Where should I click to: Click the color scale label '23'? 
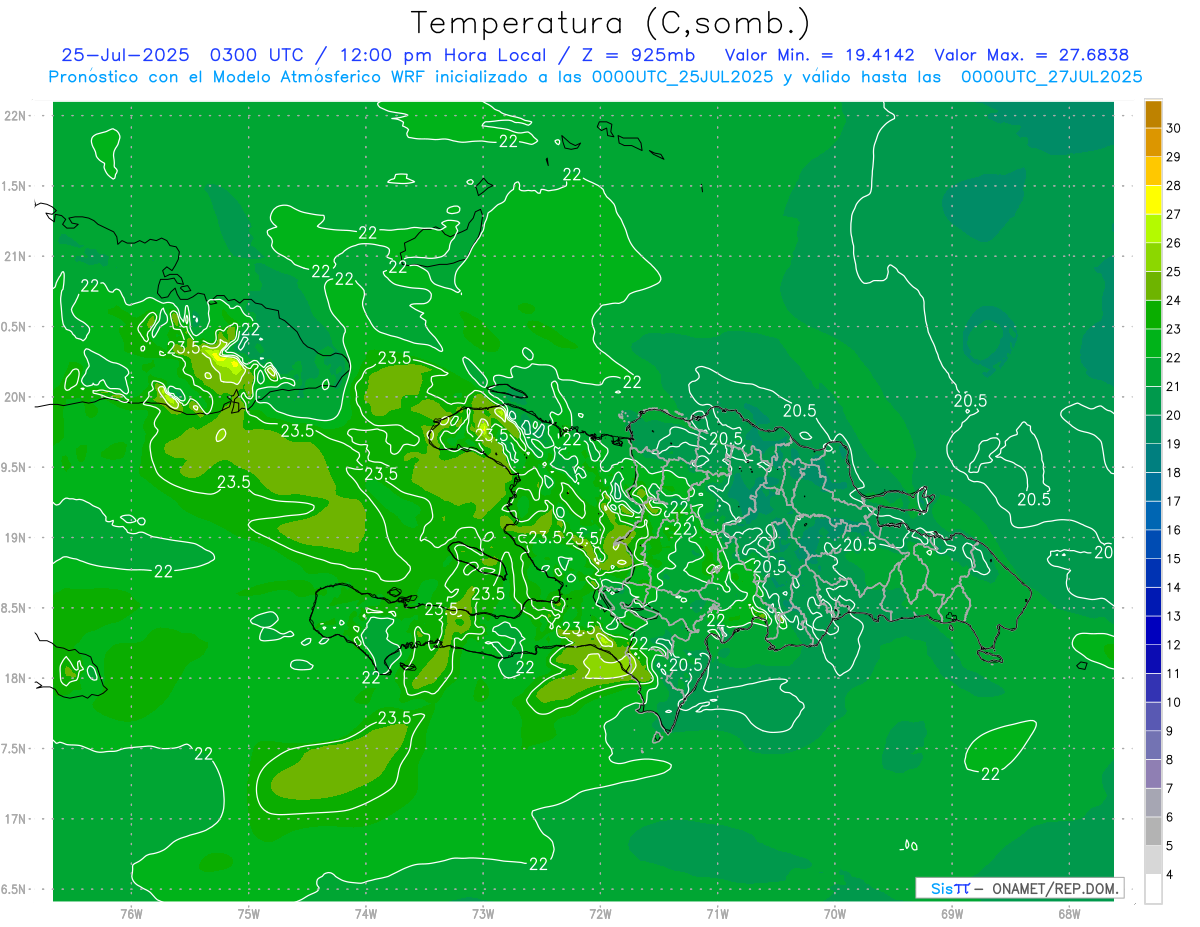click(x=1174, y=329)
